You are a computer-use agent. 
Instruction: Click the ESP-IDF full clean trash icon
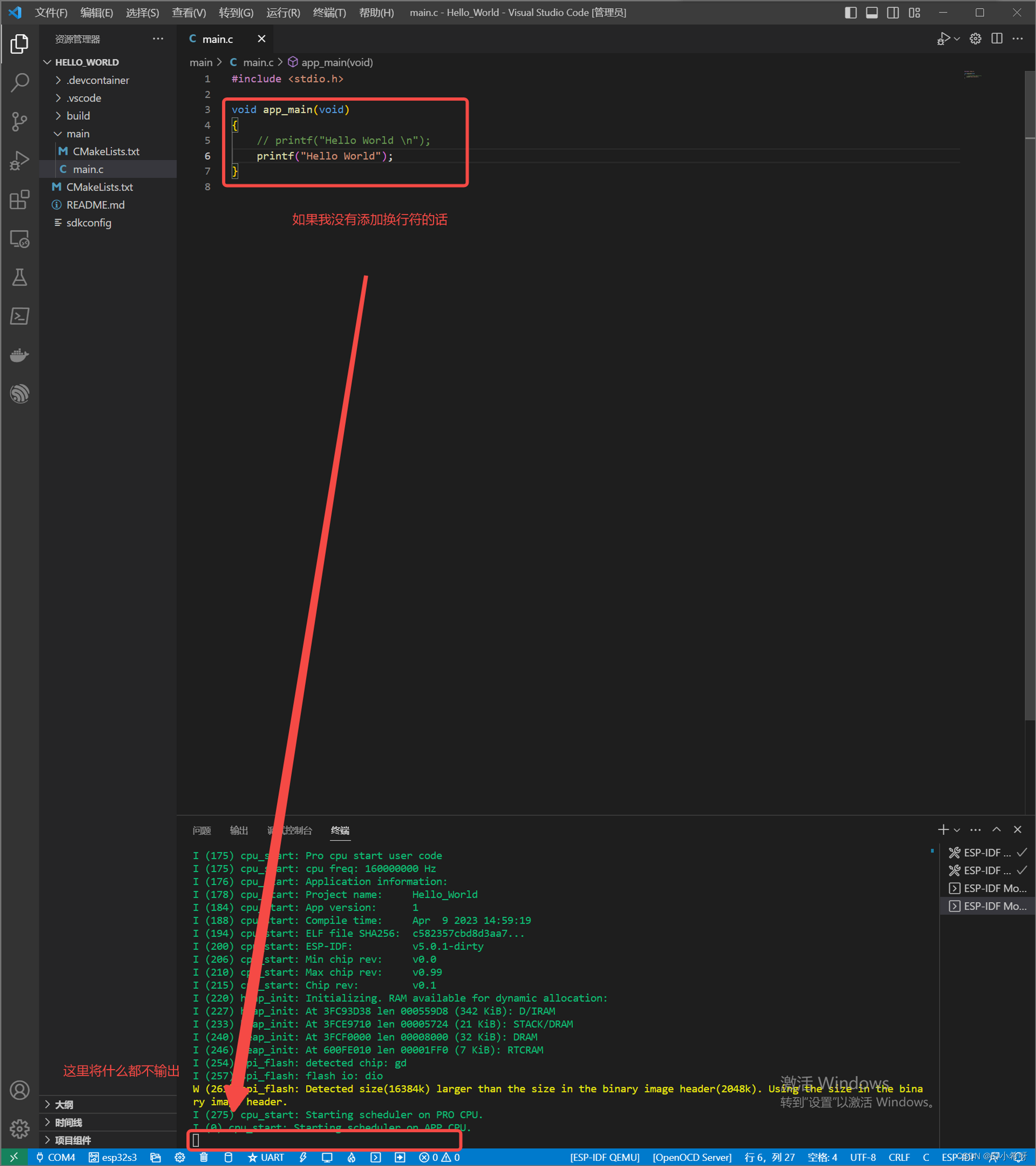coord(204,1157)
